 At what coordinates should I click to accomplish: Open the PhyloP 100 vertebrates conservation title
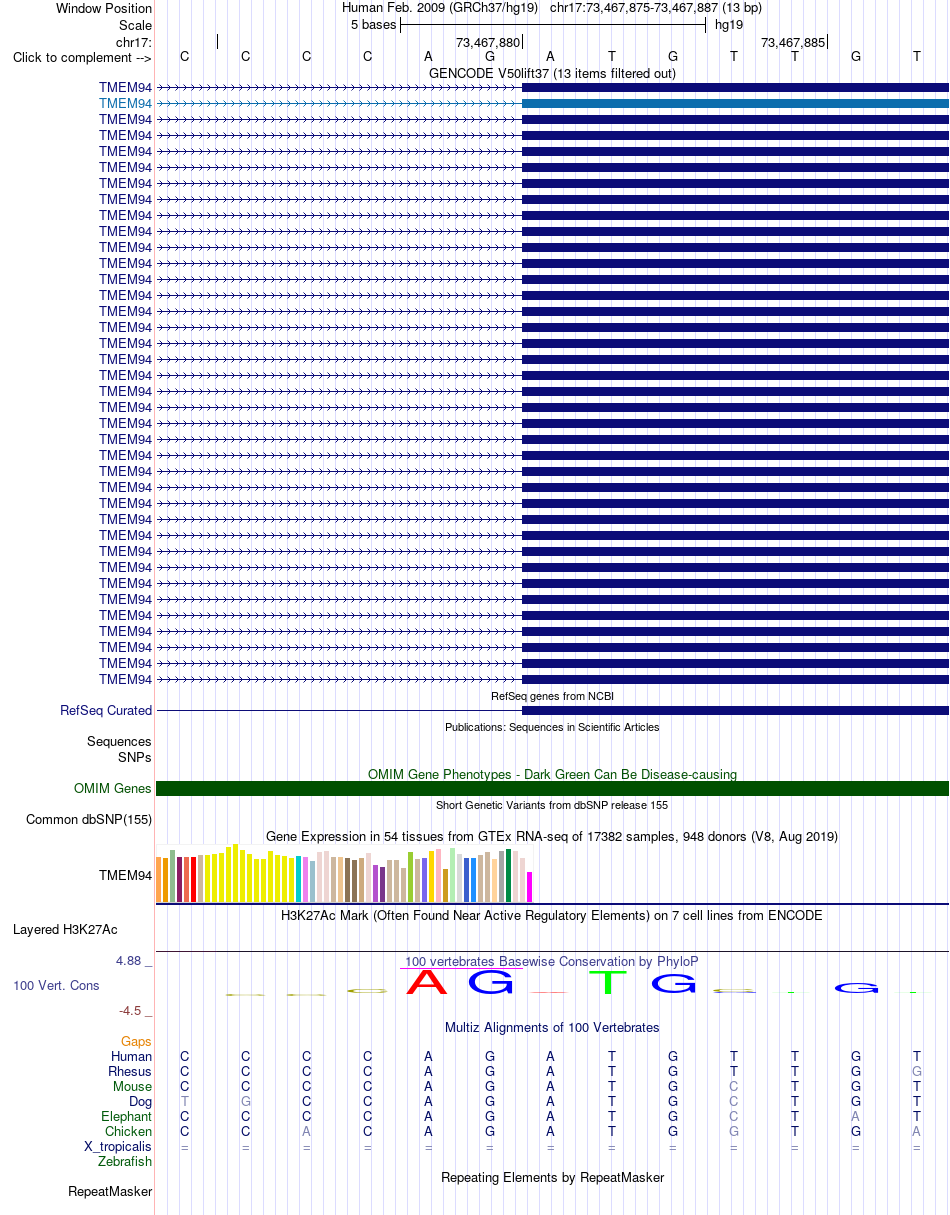click(552, 961)
